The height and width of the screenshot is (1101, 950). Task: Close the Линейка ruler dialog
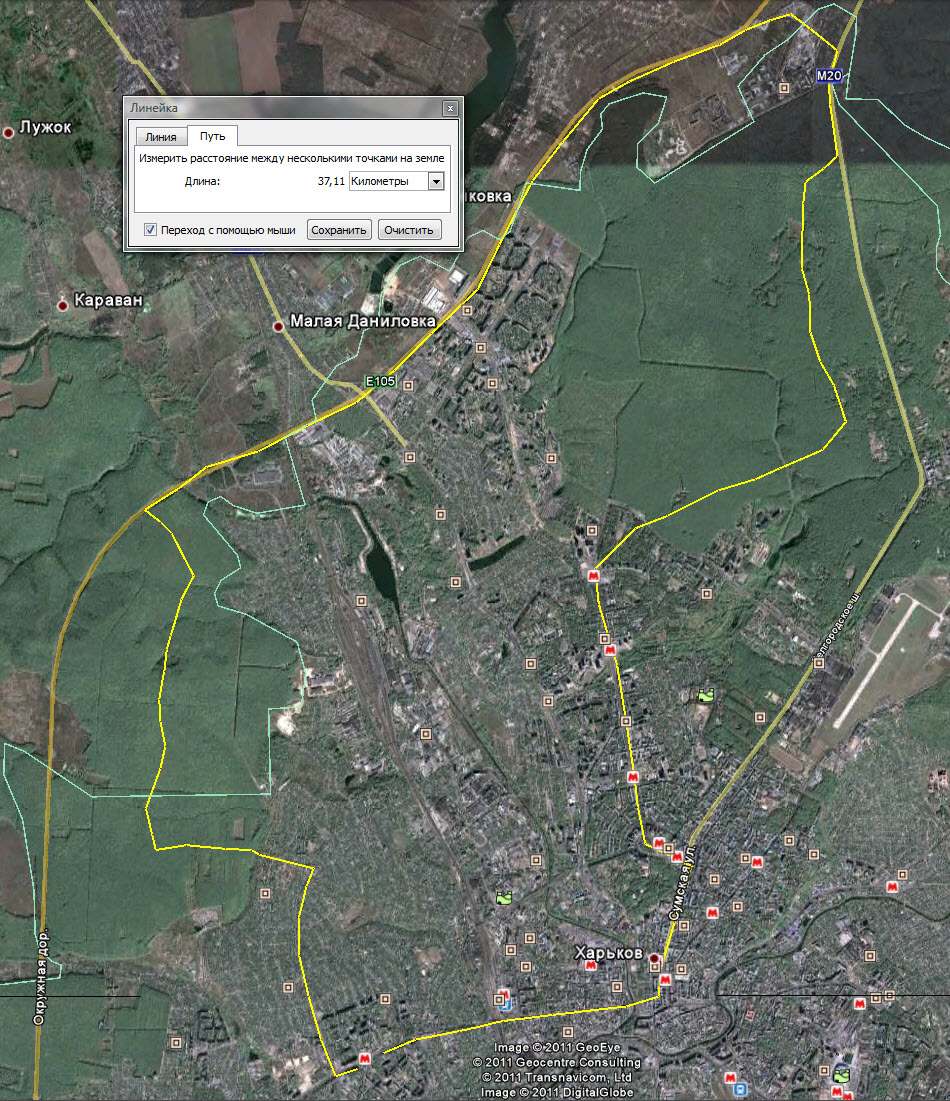(x=450, y=107)
